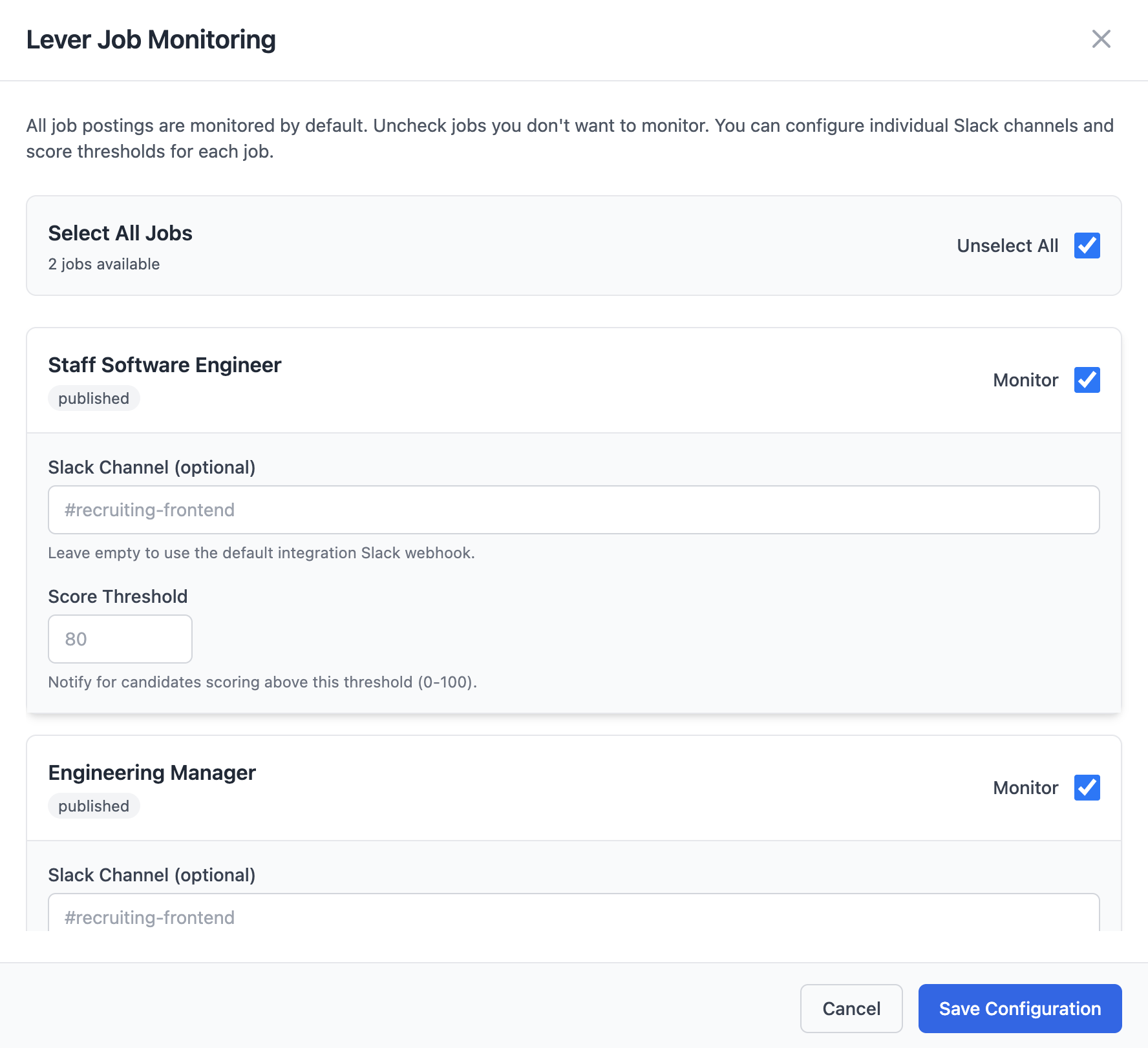Click the Monitor label next to Staff Software Engineer

[x=1025, y=380]
